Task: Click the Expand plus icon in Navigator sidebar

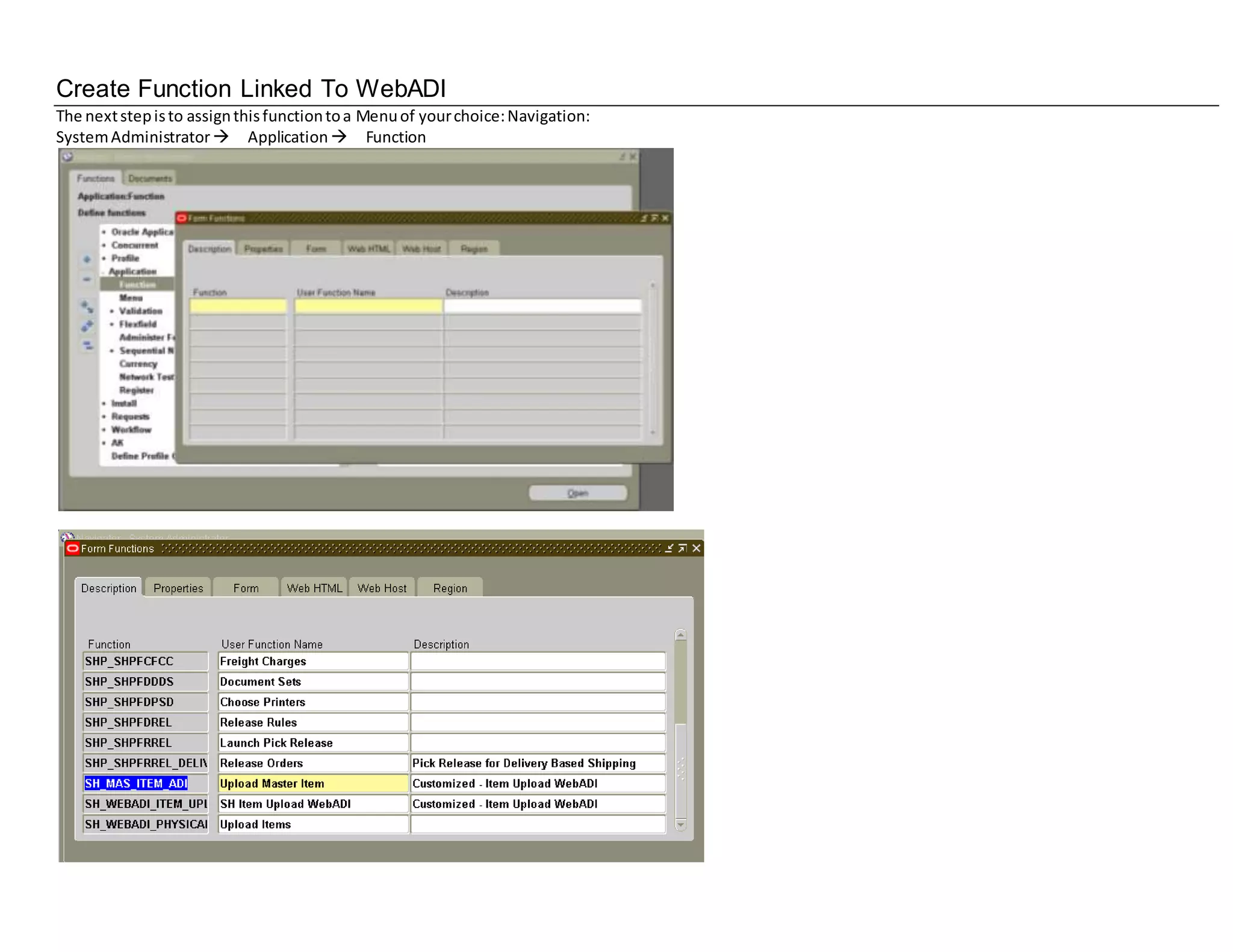Action: tap(87, 259)
